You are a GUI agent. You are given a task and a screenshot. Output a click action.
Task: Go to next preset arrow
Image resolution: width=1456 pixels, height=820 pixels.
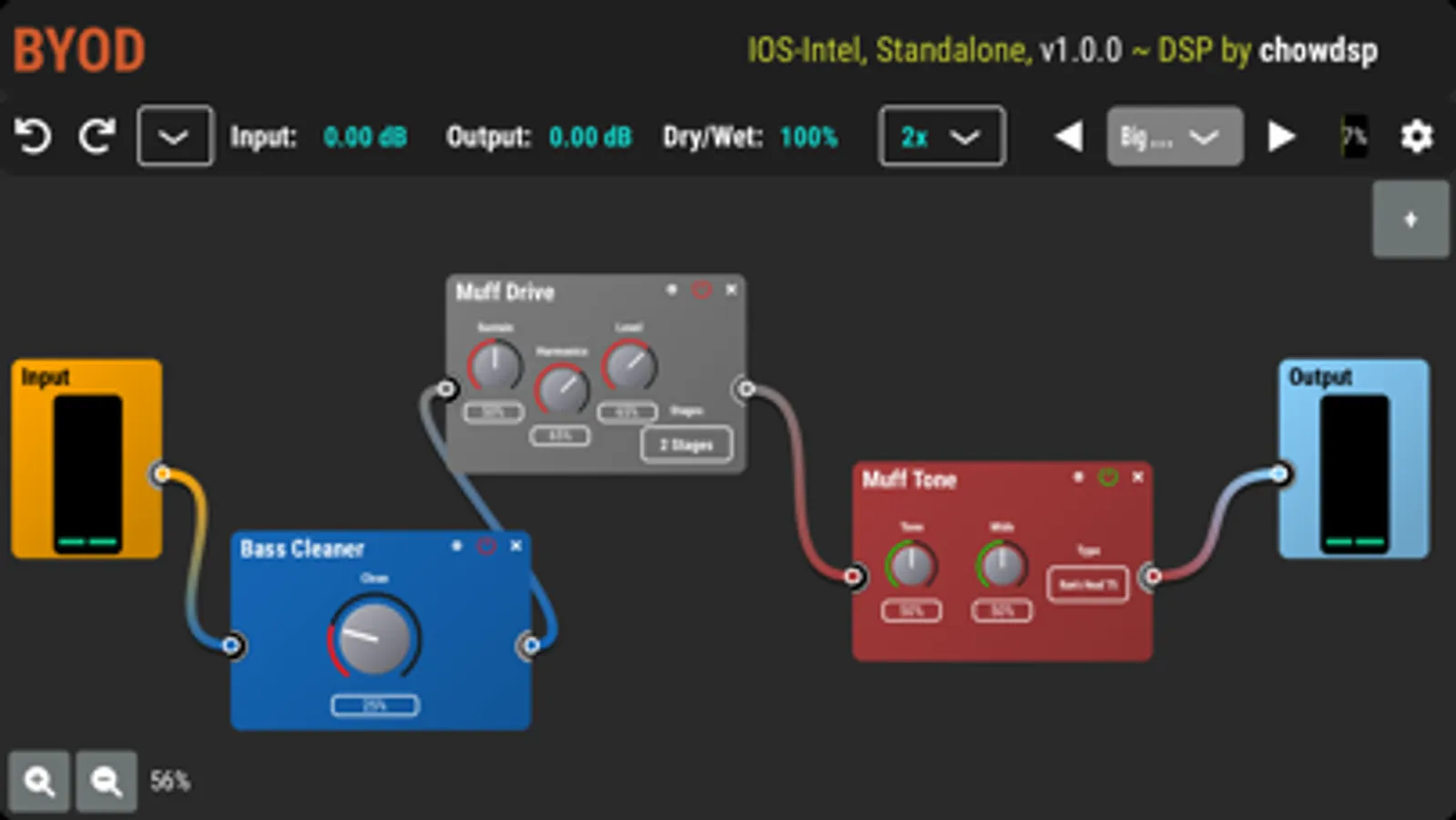point(1281,137)
